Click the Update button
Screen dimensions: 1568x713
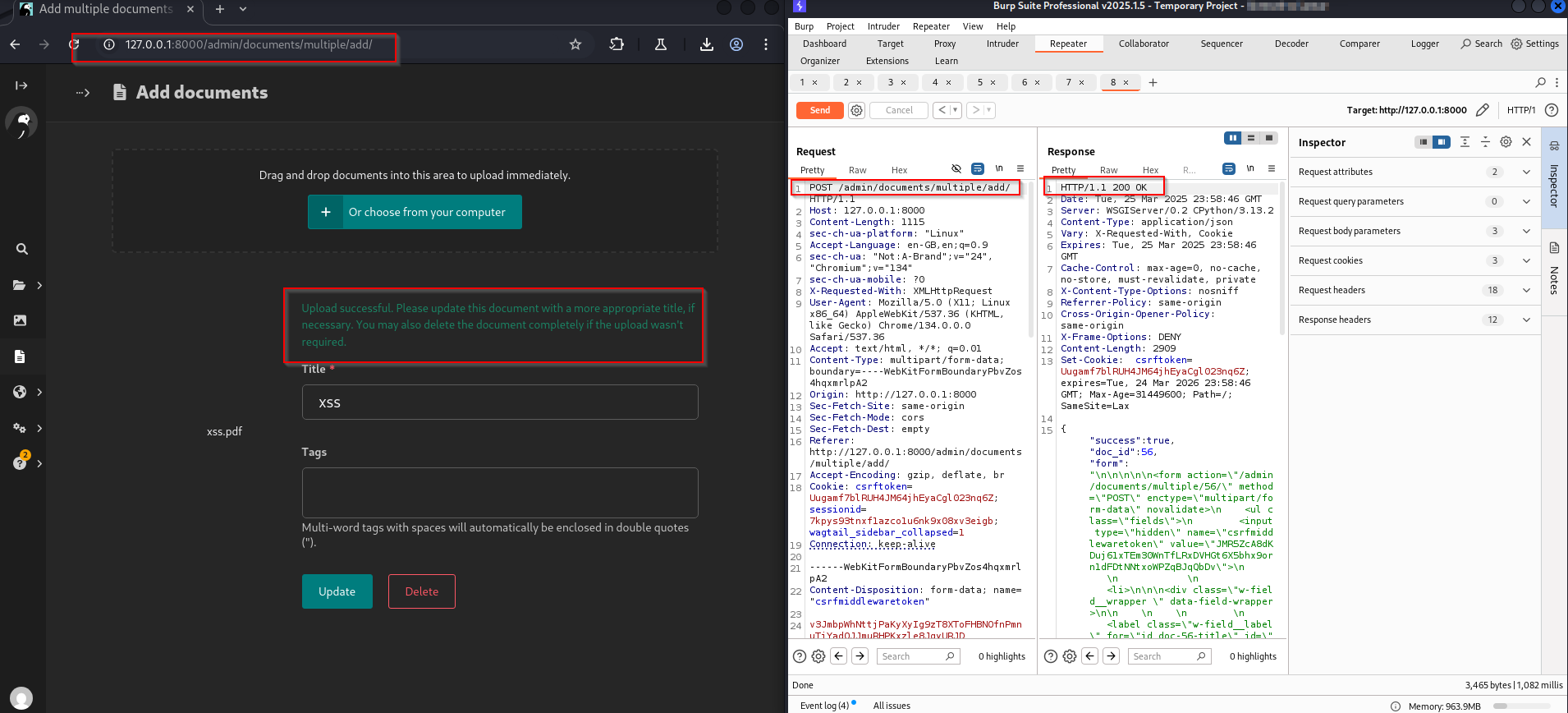click(x=337, y=591)
